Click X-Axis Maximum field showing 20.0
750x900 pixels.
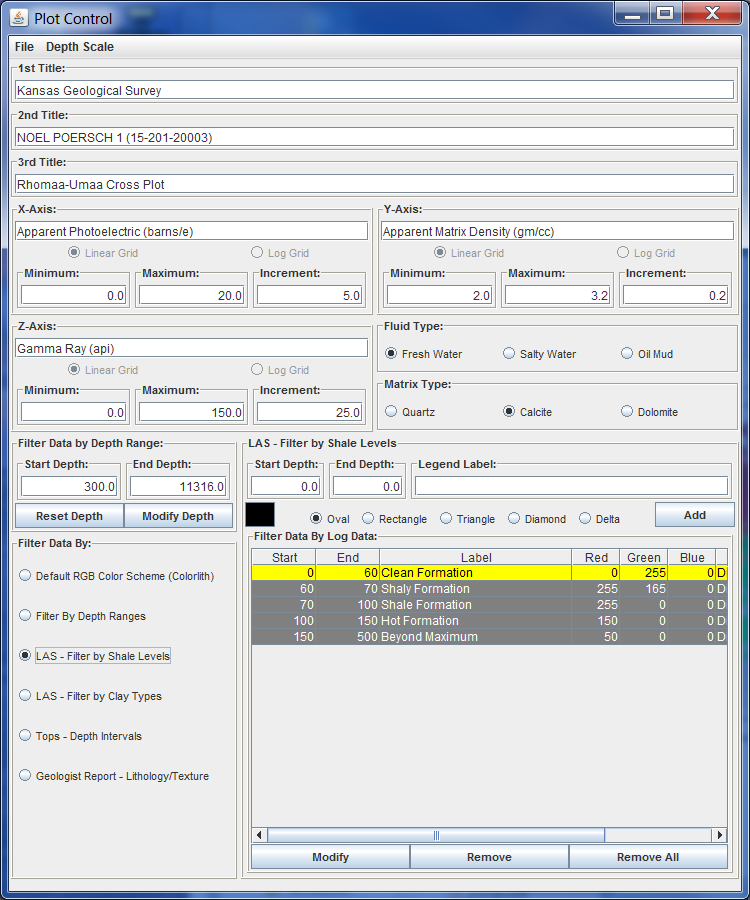click(192, 295)
